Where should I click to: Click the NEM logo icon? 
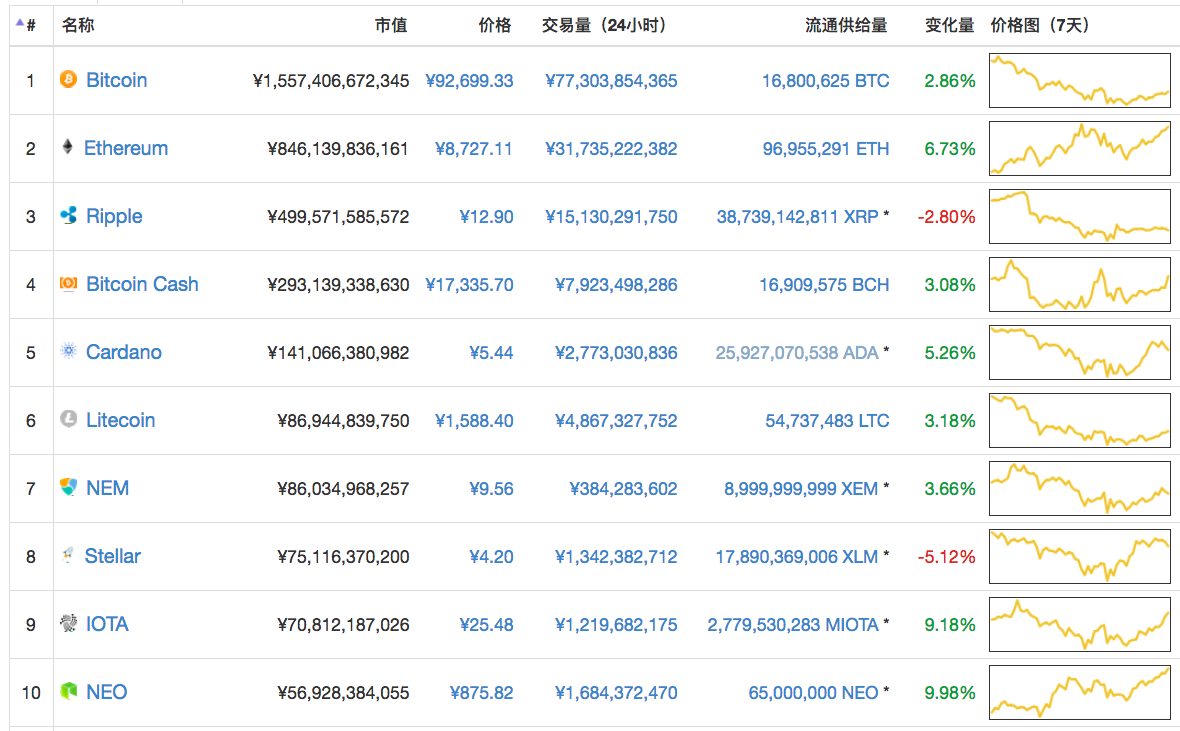click(x=68, y=488)
